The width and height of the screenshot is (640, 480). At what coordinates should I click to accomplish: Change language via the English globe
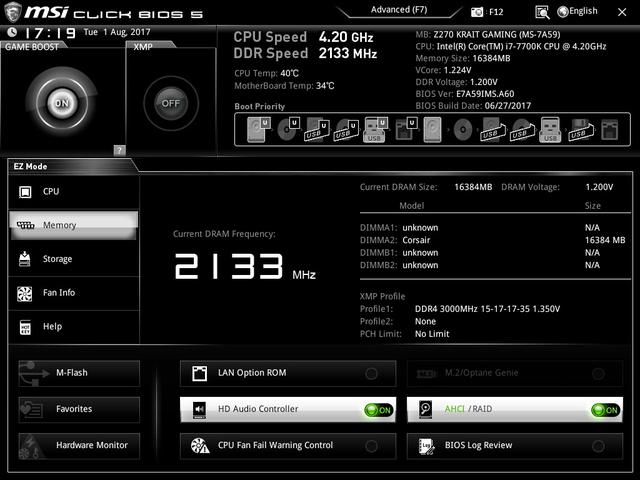(578, 11)
